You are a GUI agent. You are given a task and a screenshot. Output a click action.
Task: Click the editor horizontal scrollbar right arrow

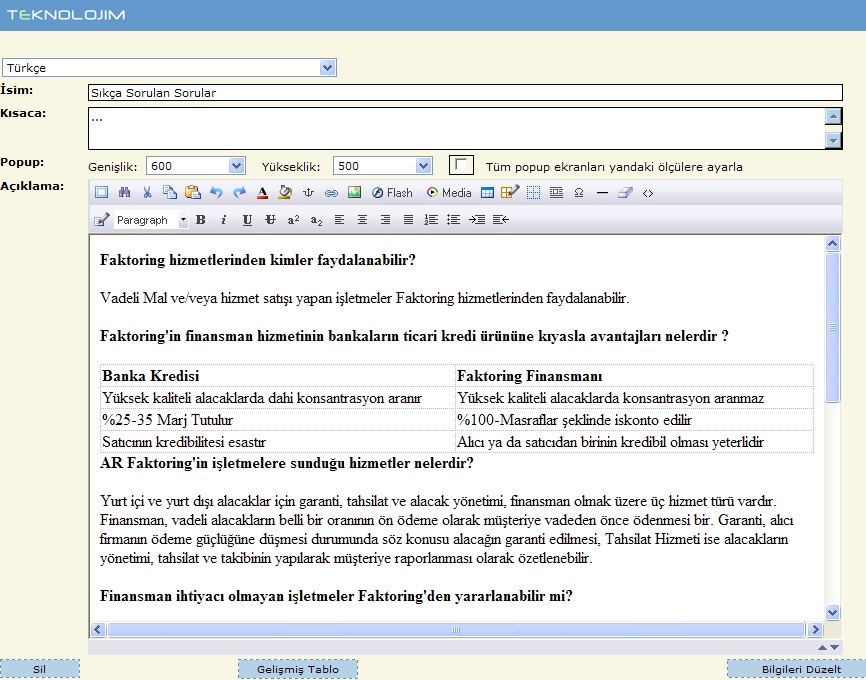[x=815, y=629]
